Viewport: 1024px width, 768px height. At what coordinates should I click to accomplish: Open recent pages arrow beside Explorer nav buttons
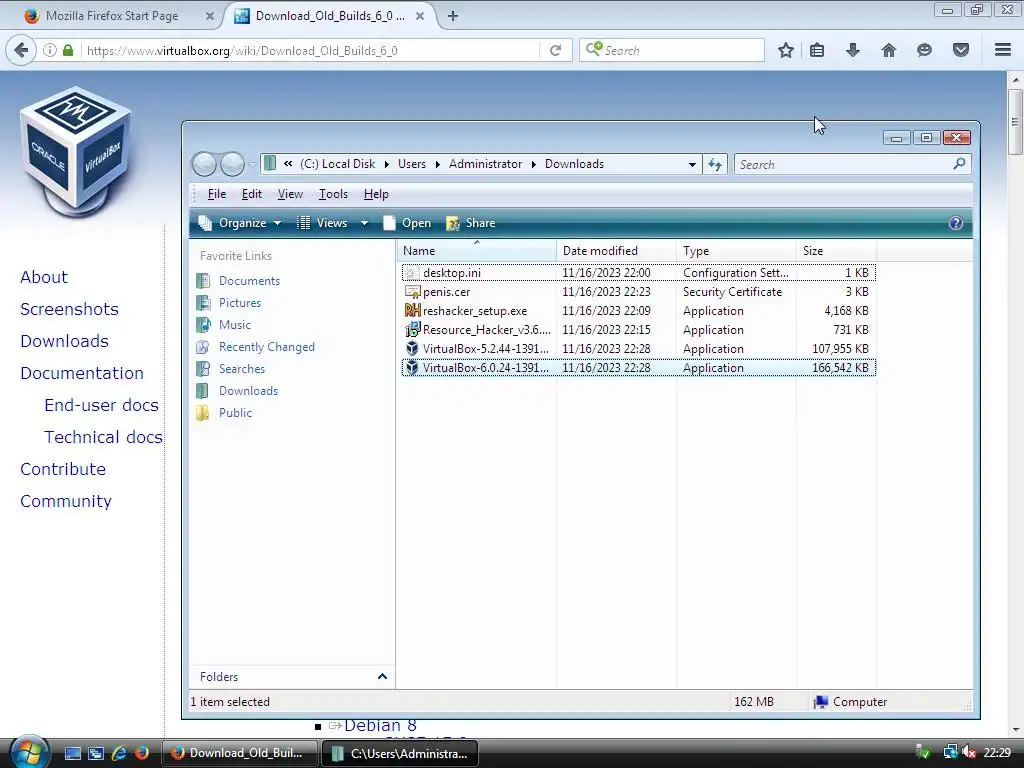(x=251, y=165)
